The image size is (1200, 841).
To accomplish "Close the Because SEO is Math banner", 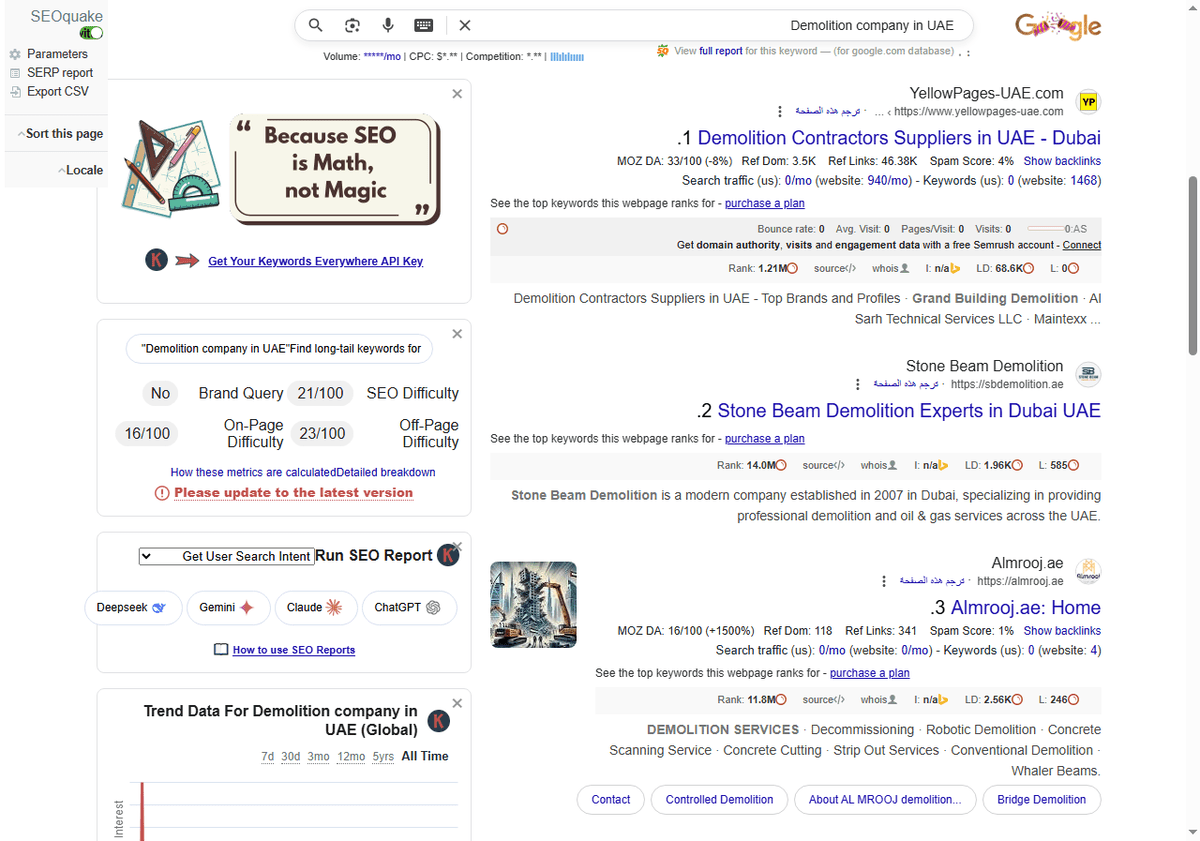I will 457,94.
